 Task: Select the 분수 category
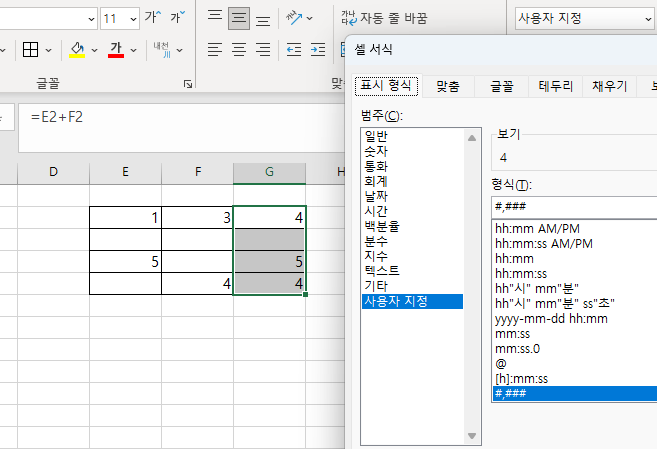tap(412, 241)
